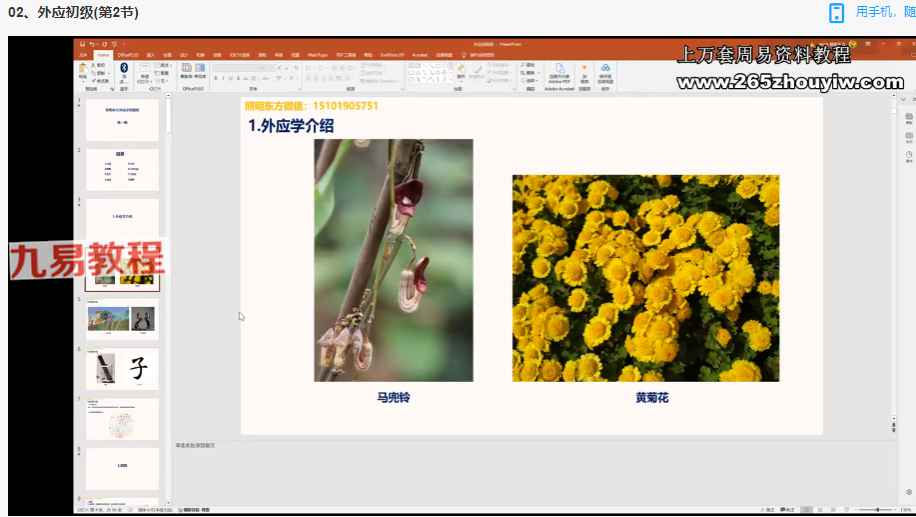The height and width of the screenshot is (517, 916).
Task: Open the Home ribbon tab
Action: 103,55
